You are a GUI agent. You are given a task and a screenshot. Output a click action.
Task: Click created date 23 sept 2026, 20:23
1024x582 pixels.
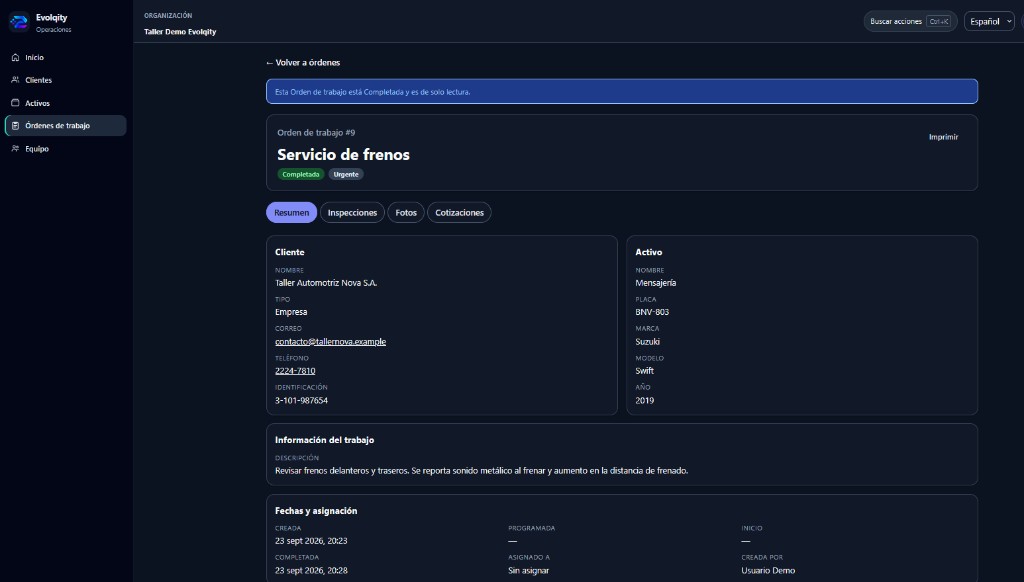[x=311, y=541]
